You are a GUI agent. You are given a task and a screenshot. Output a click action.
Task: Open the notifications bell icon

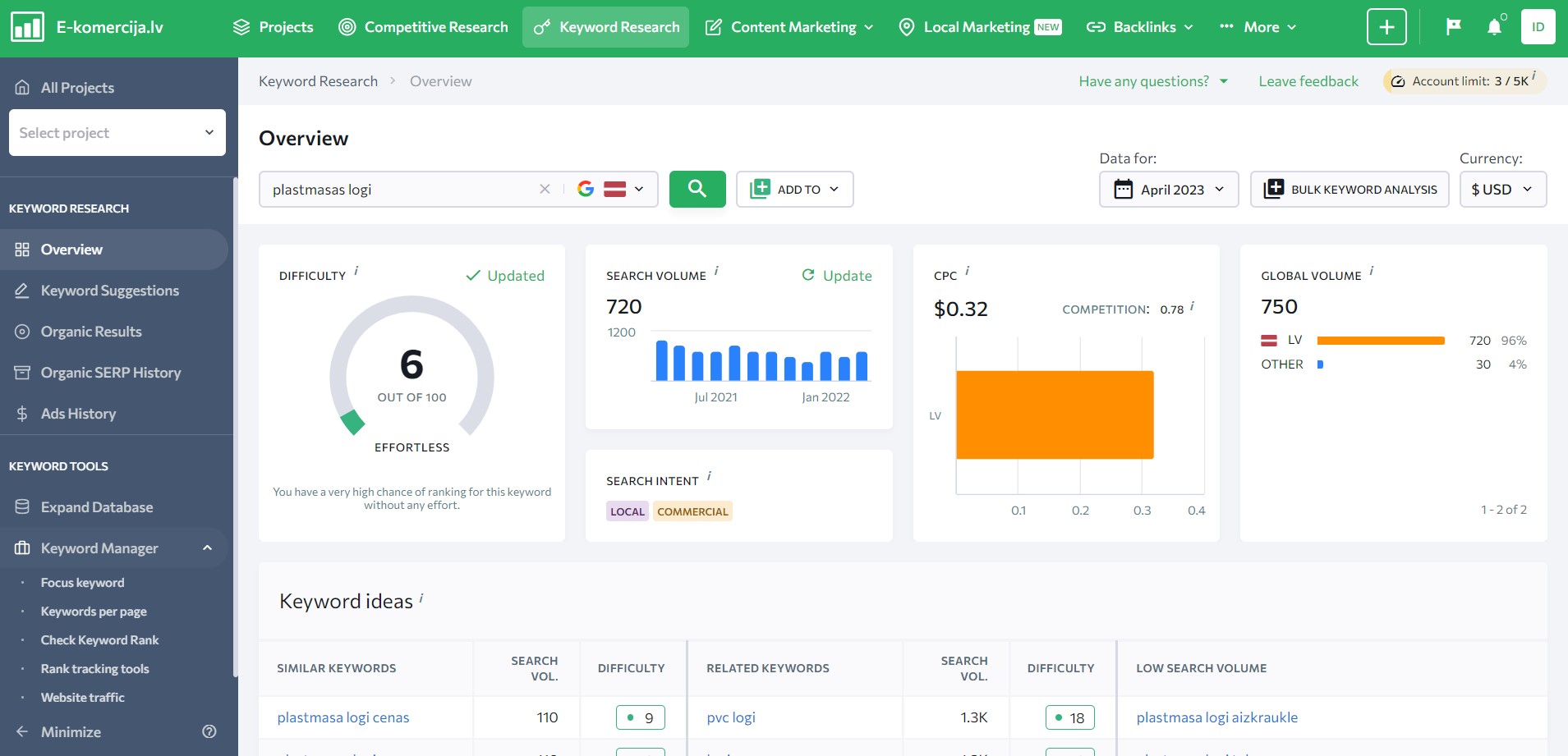[1494, 27]
